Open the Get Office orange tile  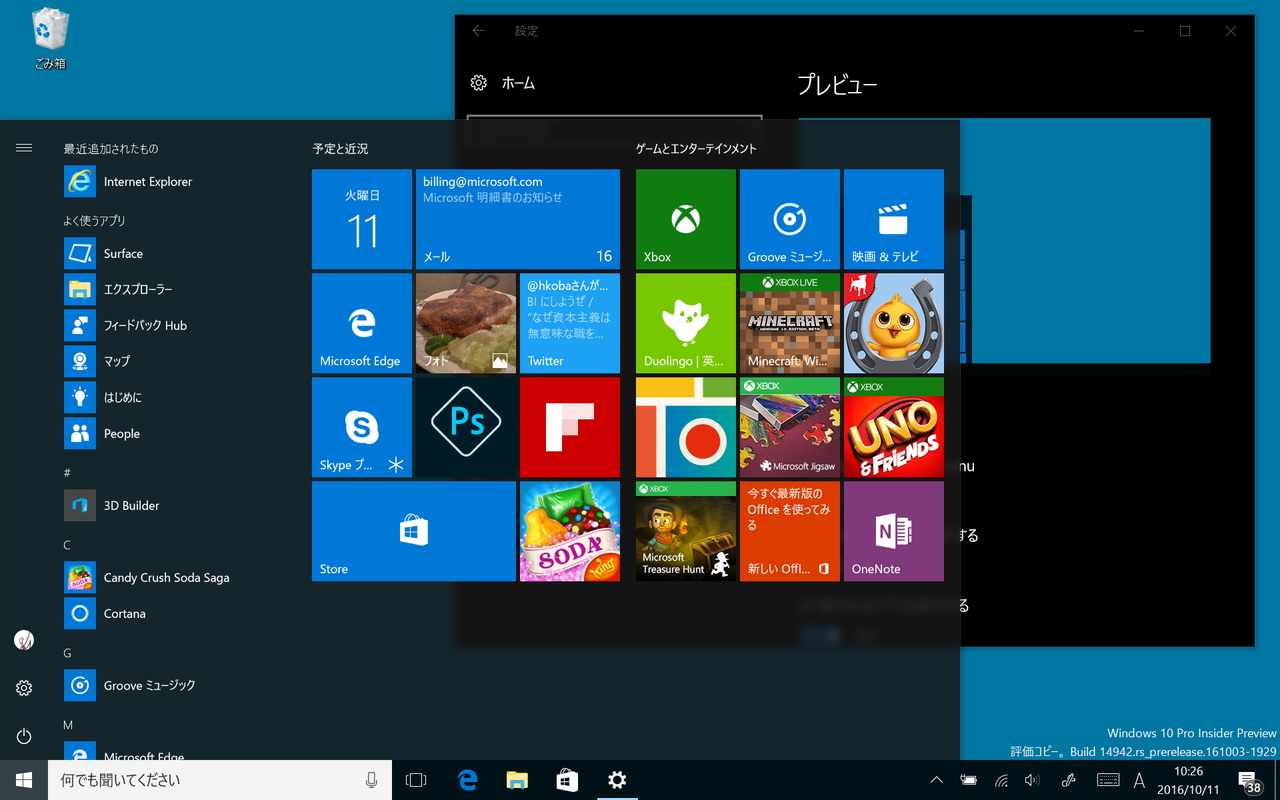(x=790, y=531)
